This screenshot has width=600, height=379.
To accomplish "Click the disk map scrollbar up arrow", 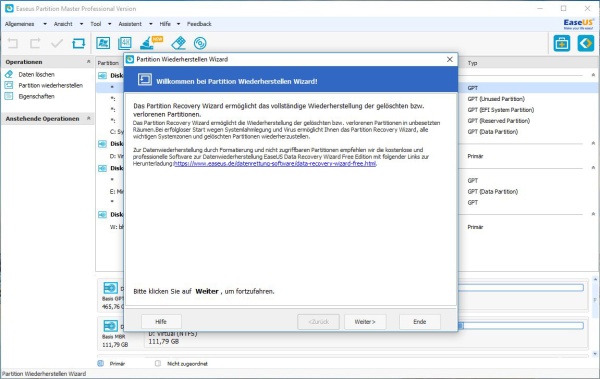I will pos(595,279).
